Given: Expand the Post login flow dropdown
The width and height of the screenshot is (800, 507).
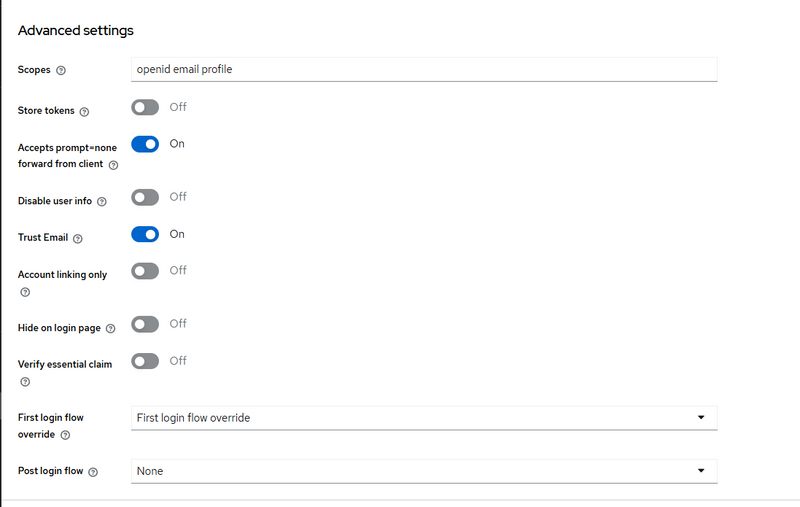Looking at the screenshot, I should [x=424, y=470].
